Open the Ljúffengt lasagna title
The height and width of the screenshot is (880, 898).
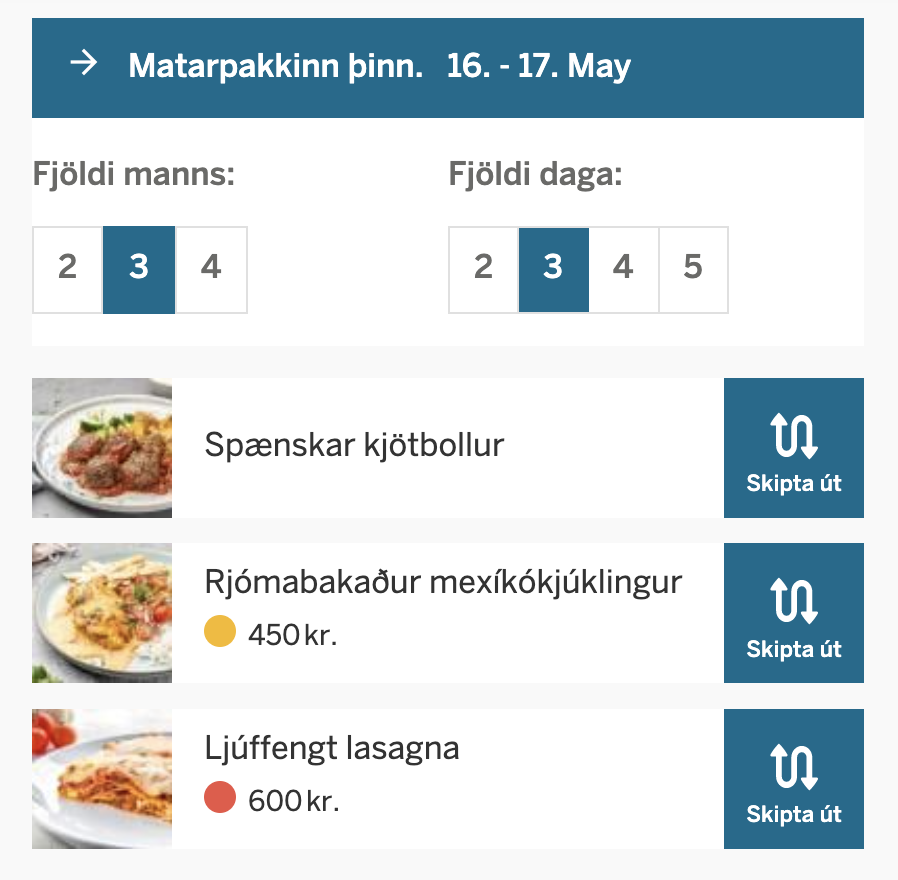coord(332,748)
